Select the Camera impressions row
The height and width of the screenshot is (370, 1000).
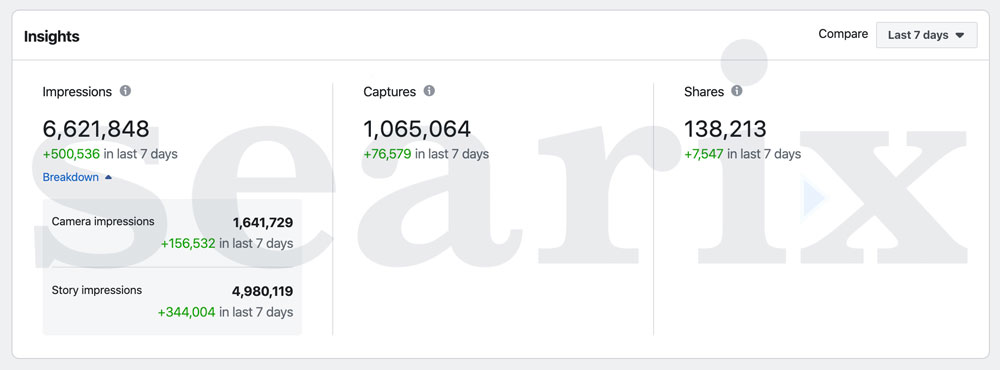[172, 233]
